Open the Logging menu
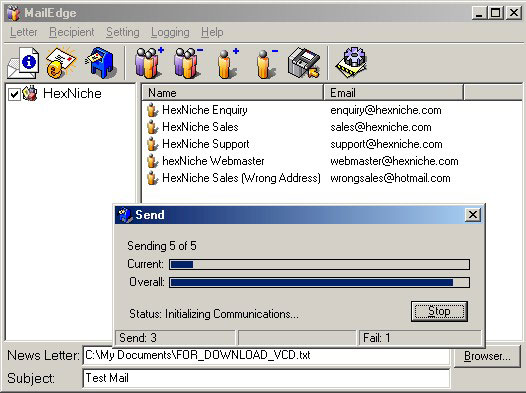 [170, 32]
